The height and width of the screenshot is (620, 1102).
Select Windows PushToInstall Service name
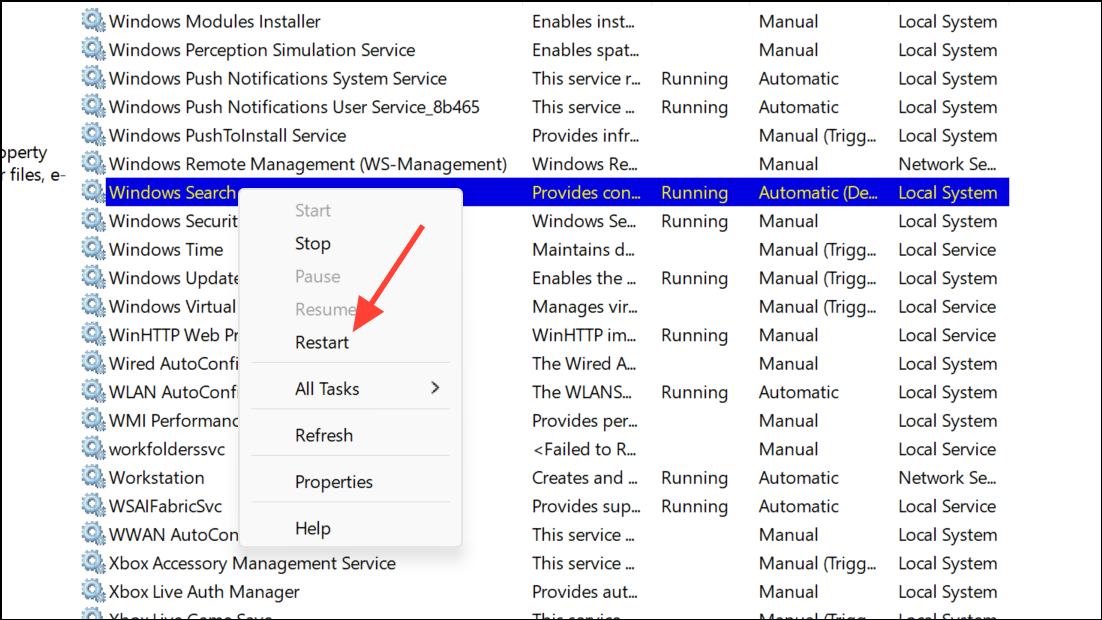pyautogui.click(x=227, y=136)
